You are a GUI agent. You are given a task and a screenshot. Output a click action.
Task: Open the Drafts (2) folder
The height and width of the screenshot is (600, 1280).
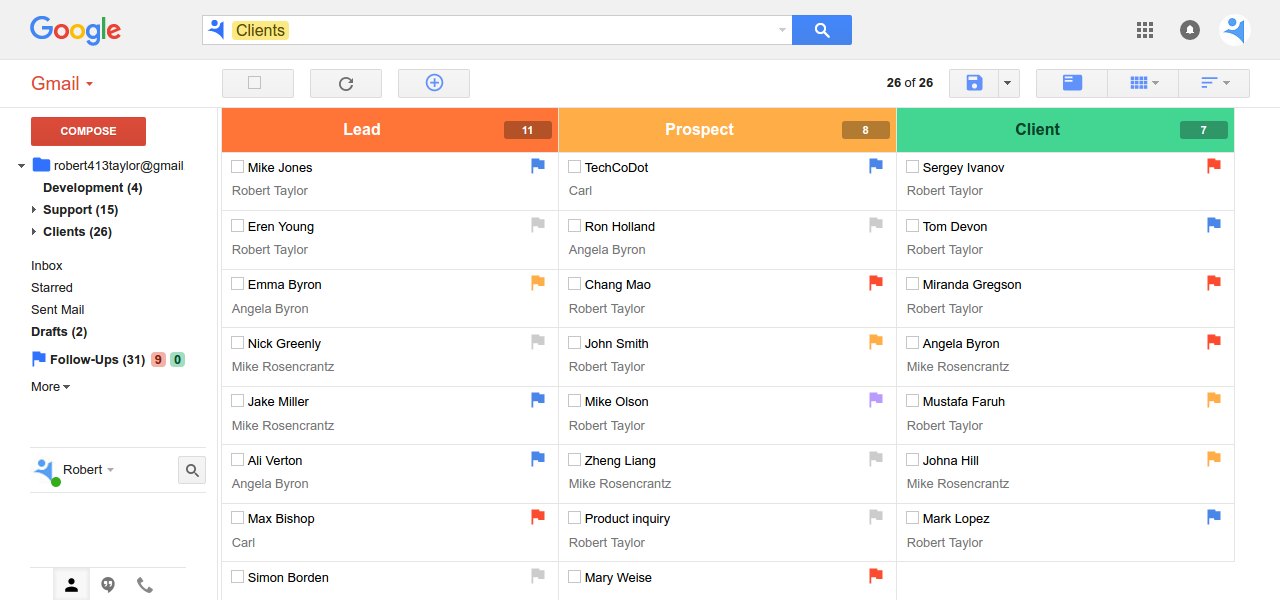[59, 332]
